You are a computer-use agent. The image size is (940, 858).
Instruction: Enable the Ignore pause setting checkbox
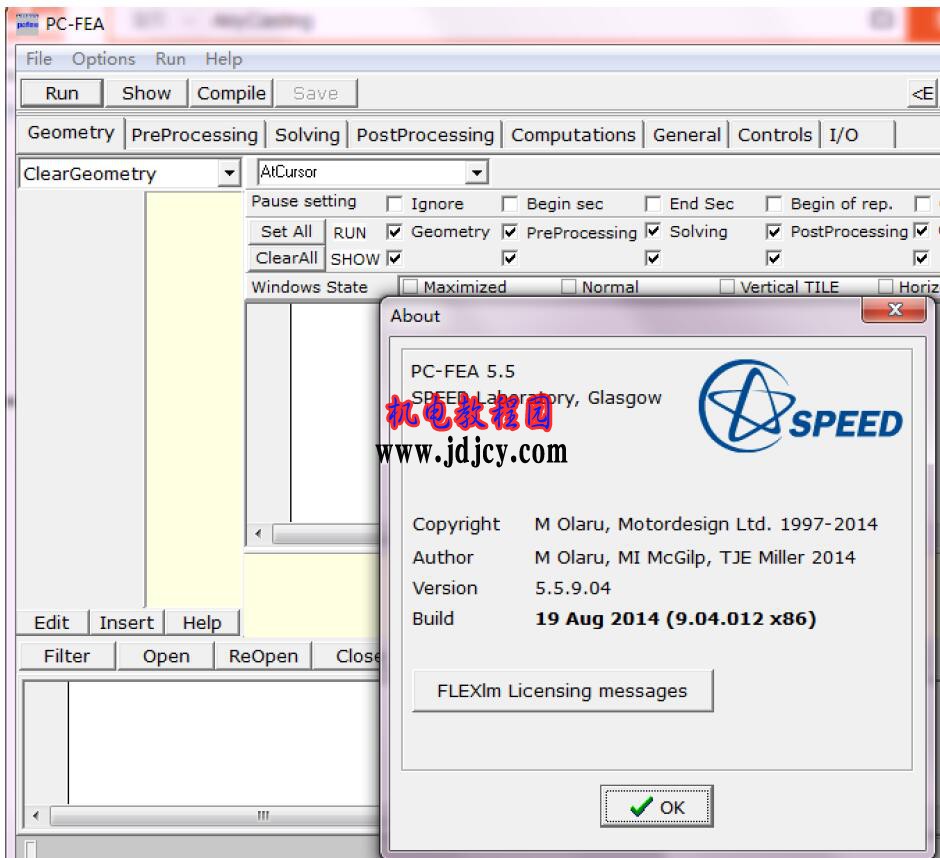click(x=394, y=204)
